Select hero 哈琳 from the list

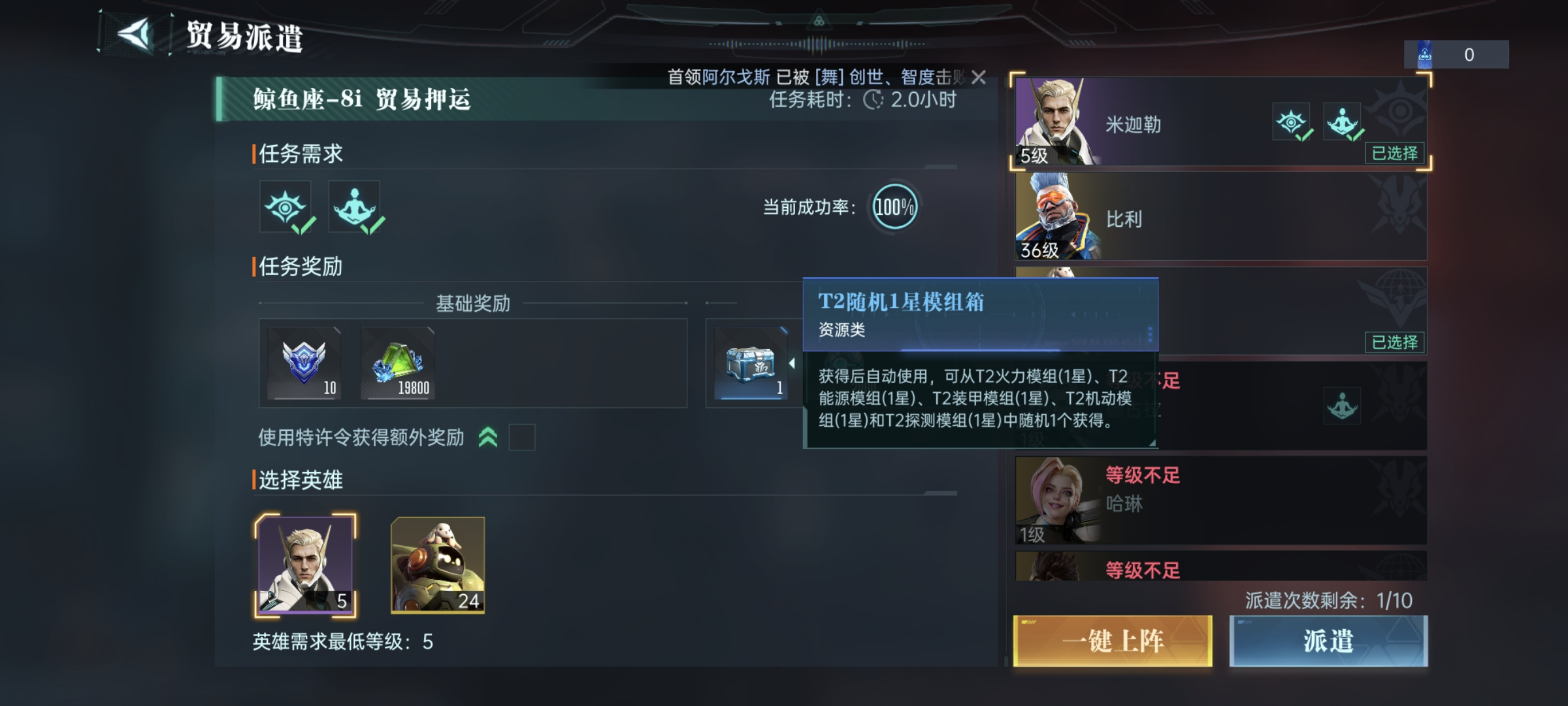point(1220,500)
